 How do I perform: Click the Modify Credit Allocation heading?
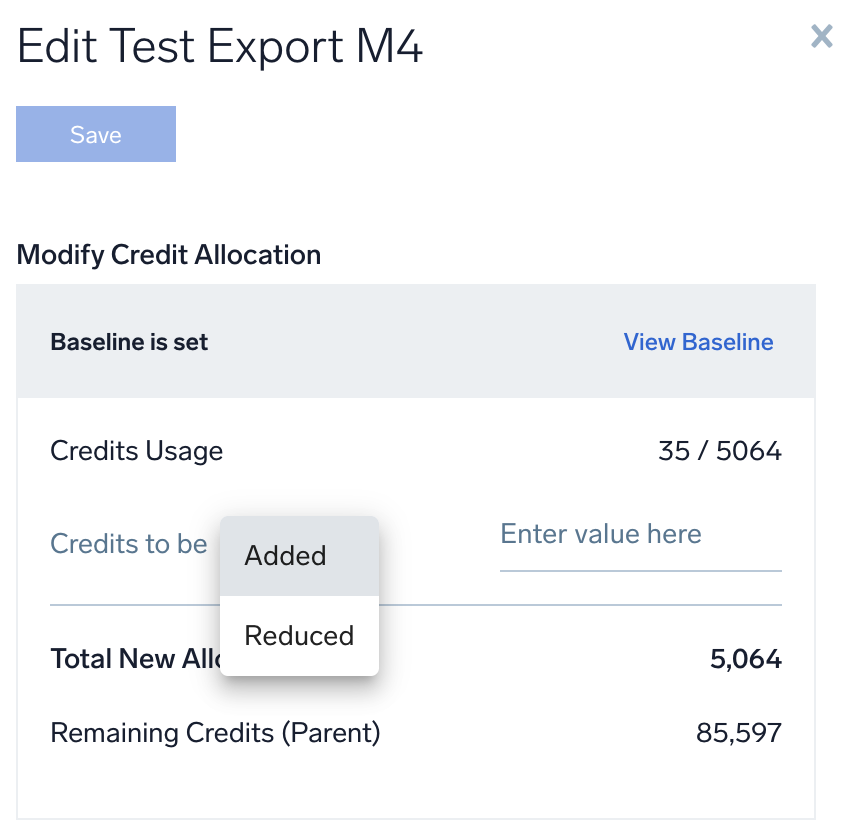pos(169,255)
